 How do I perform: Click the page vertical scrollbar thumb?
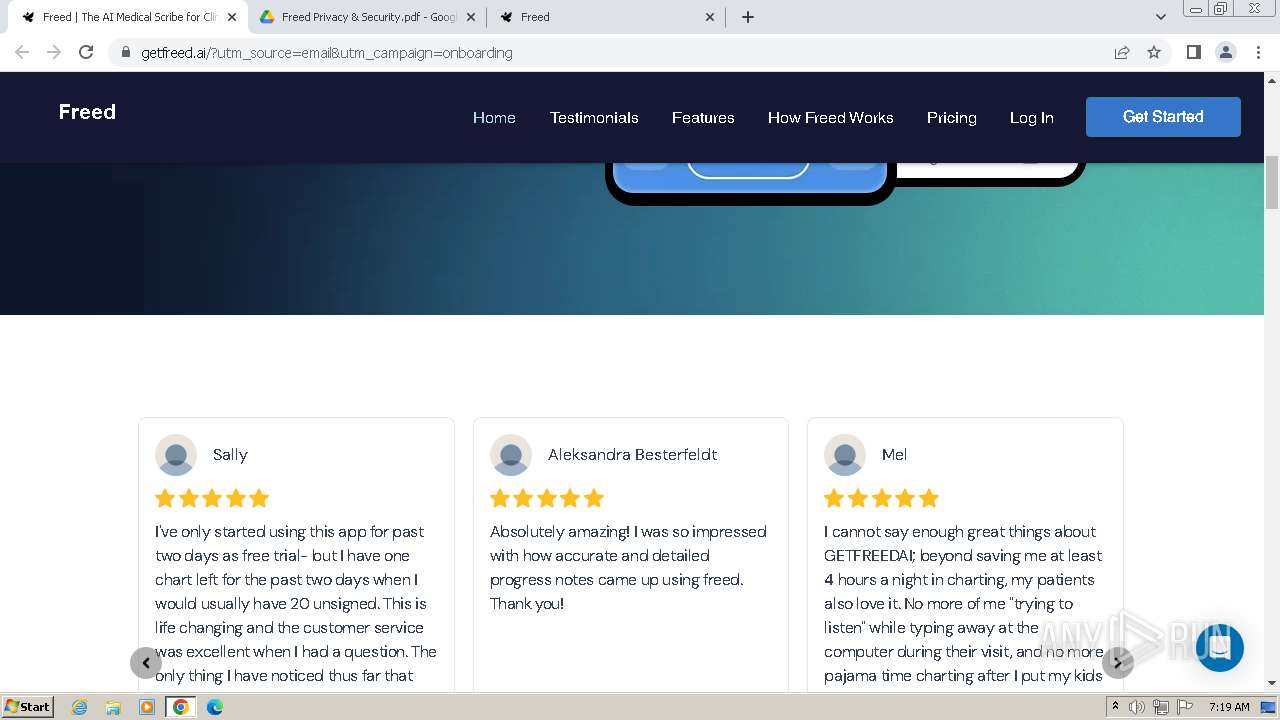point(1272,182)
